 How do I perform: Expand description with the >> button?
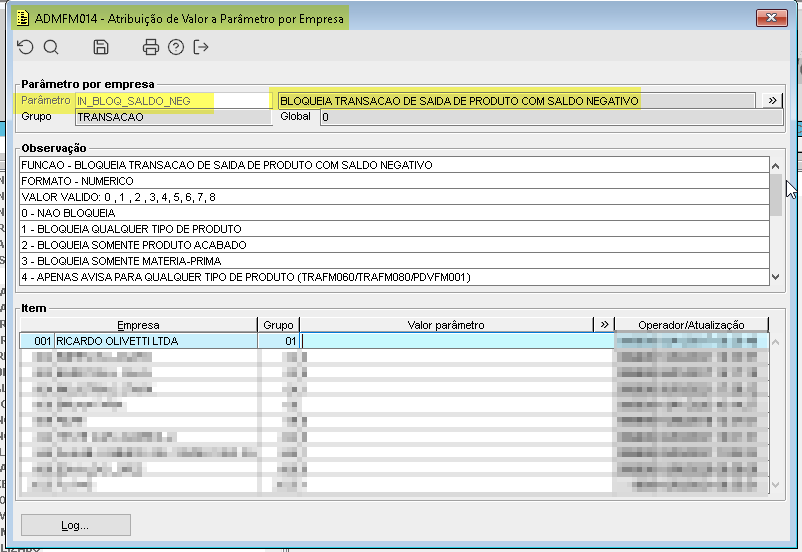pos(772,101)
